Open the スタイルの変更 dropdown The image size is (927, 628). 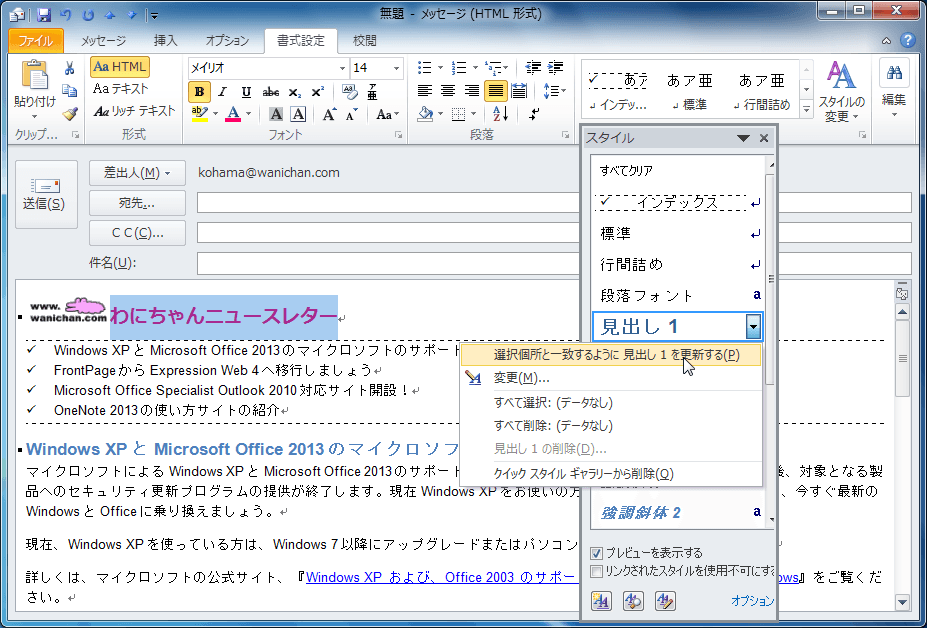tap(841, 90)
